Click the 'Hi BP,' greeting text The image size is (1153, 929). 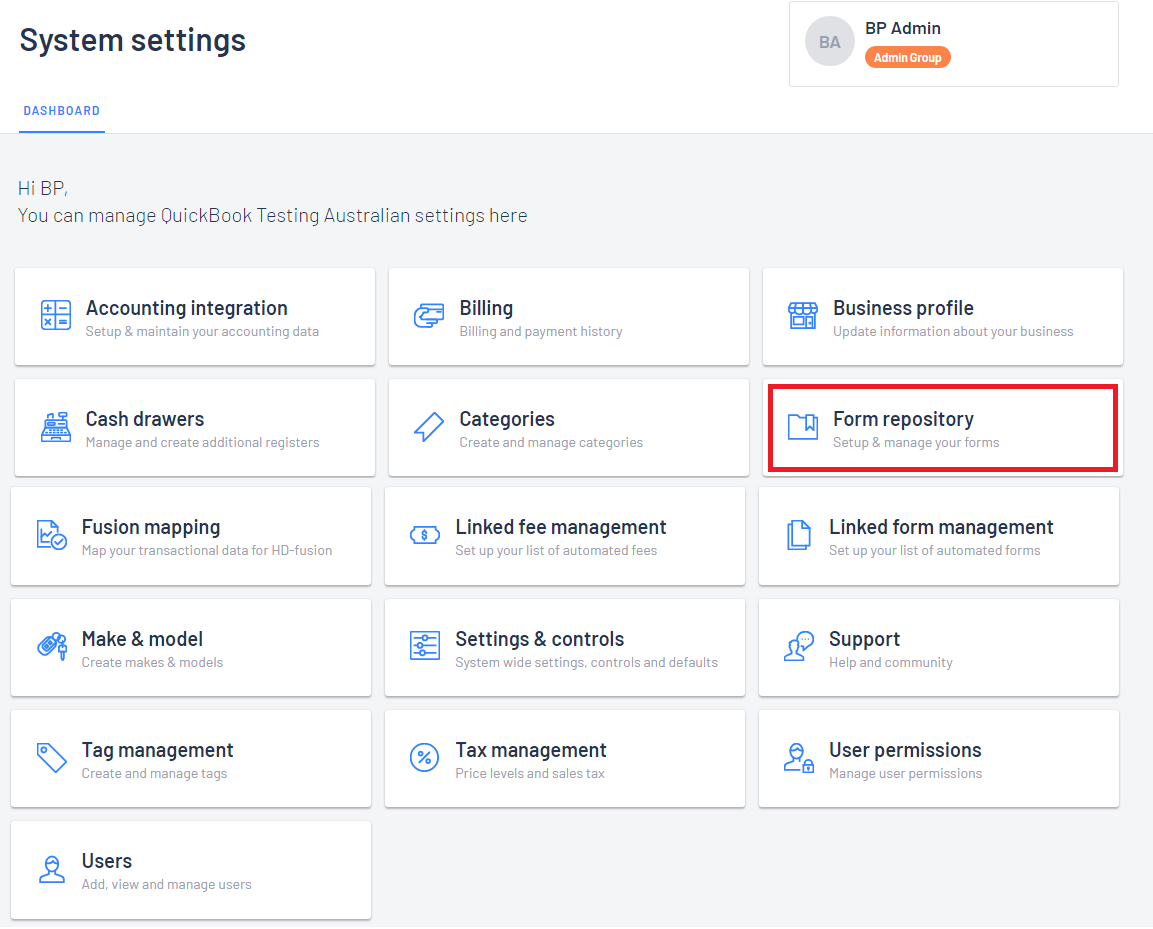(x=43, y=189)
